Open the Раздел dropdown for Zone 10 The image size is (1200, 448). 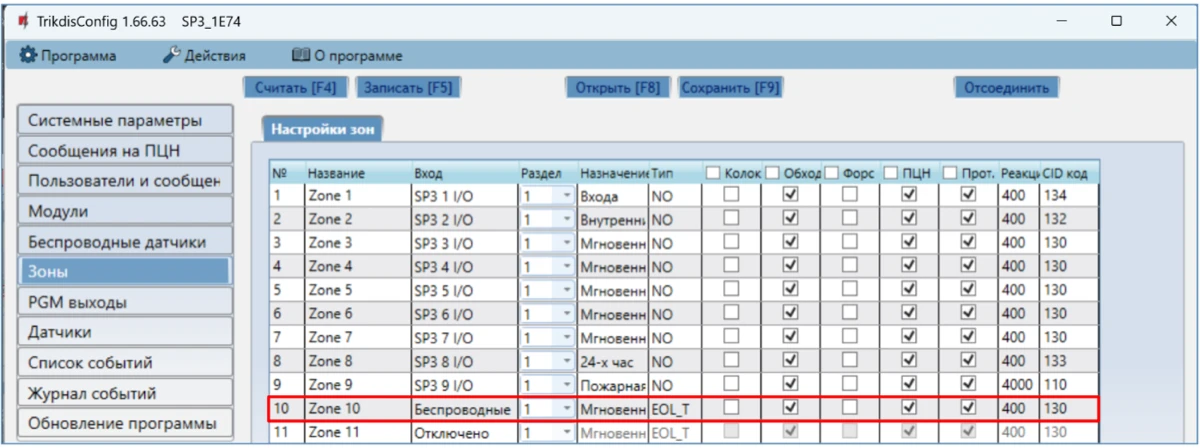pyautogui.click(x=567, y=409)
